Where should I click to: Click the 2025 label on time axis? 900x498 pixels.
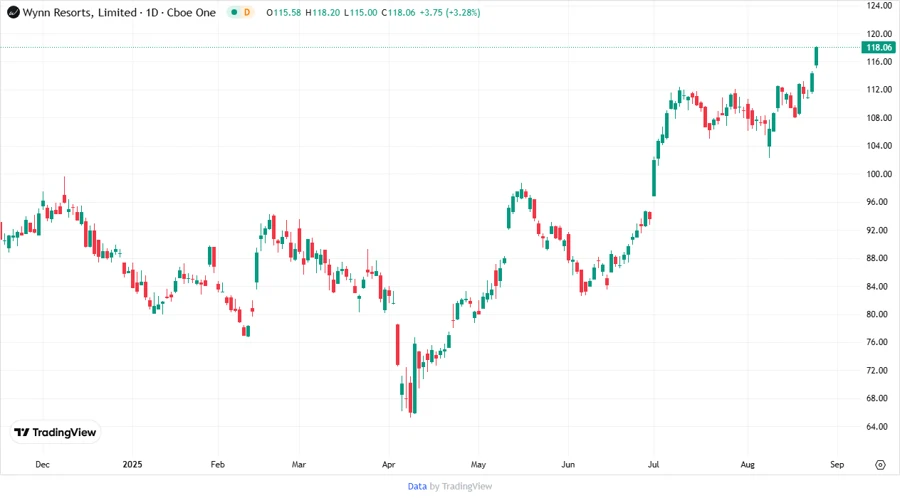click(x=132, y=464)
